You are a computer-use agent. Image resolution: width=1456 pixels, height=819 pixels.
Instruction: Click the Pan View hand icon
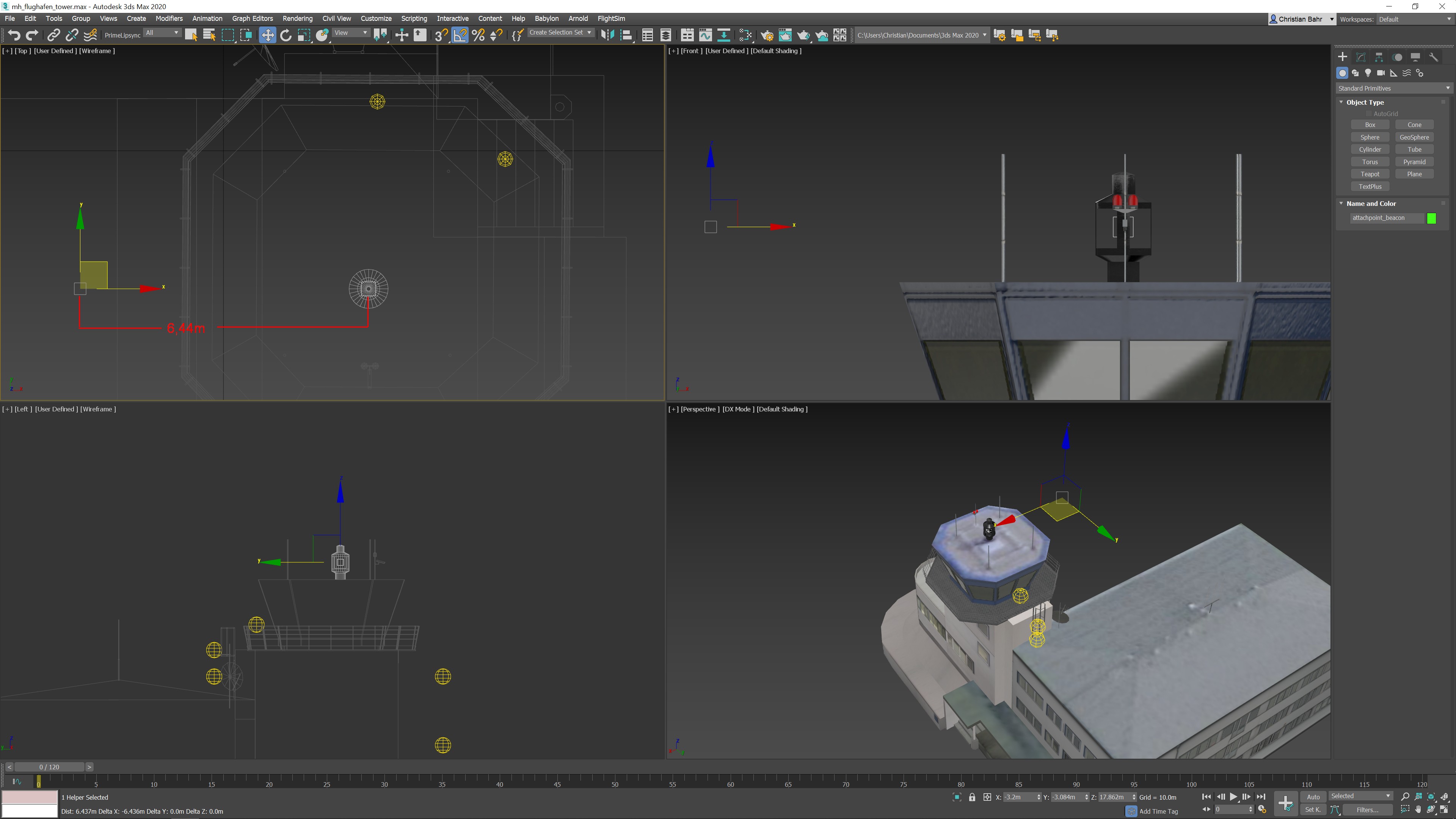(1418, 810)
